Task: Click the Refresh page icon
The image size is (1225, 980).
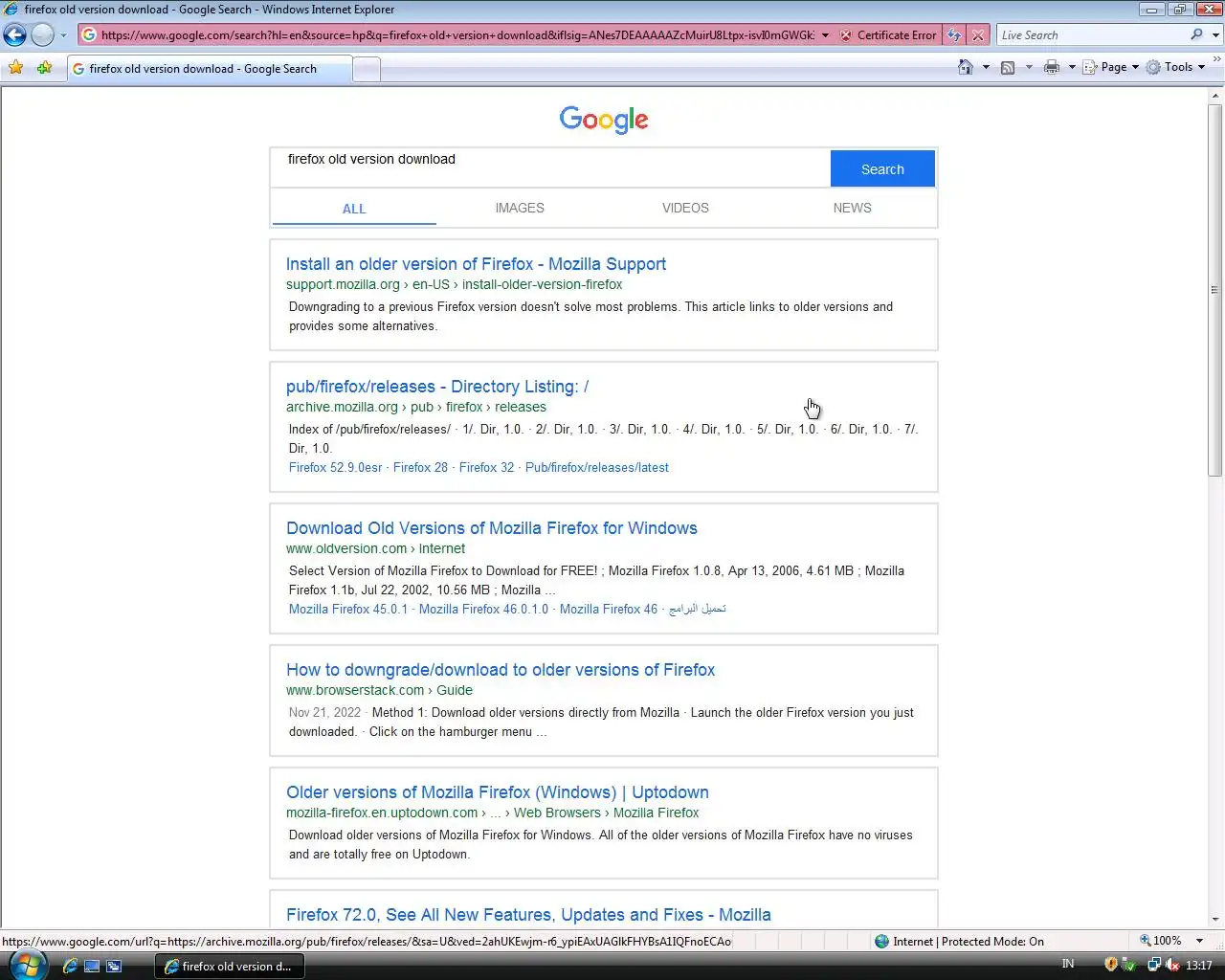Action: pyautogui.click(x=954, y=35)
